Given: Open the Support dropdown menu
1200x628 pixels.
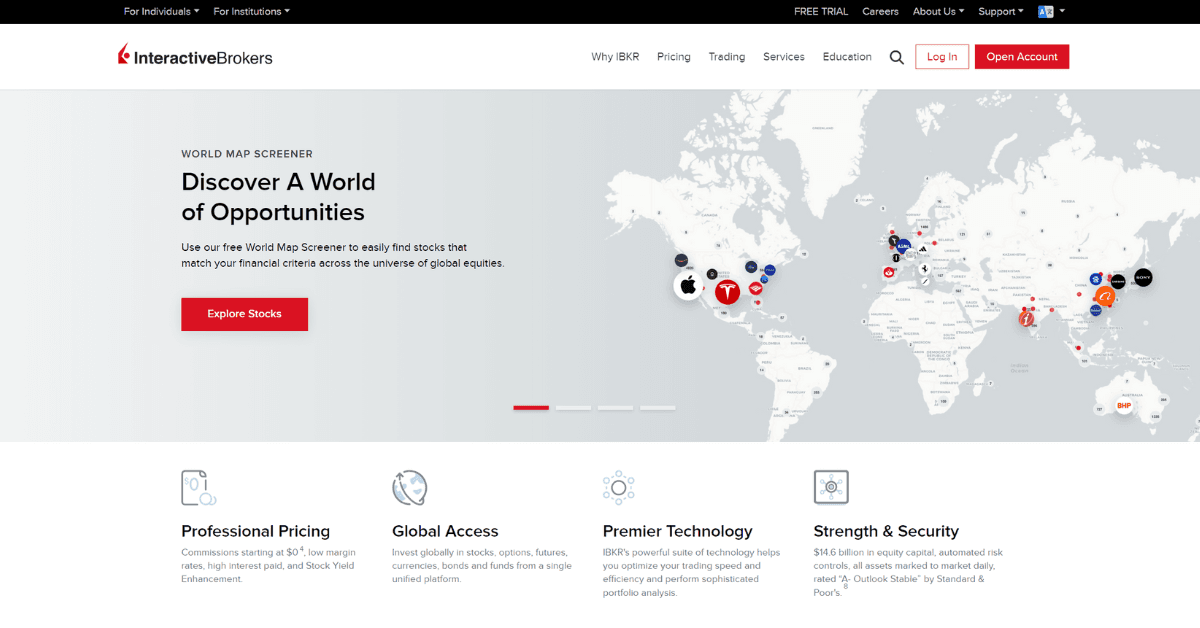Looking at the screenshot, I should pos(1000,11).
